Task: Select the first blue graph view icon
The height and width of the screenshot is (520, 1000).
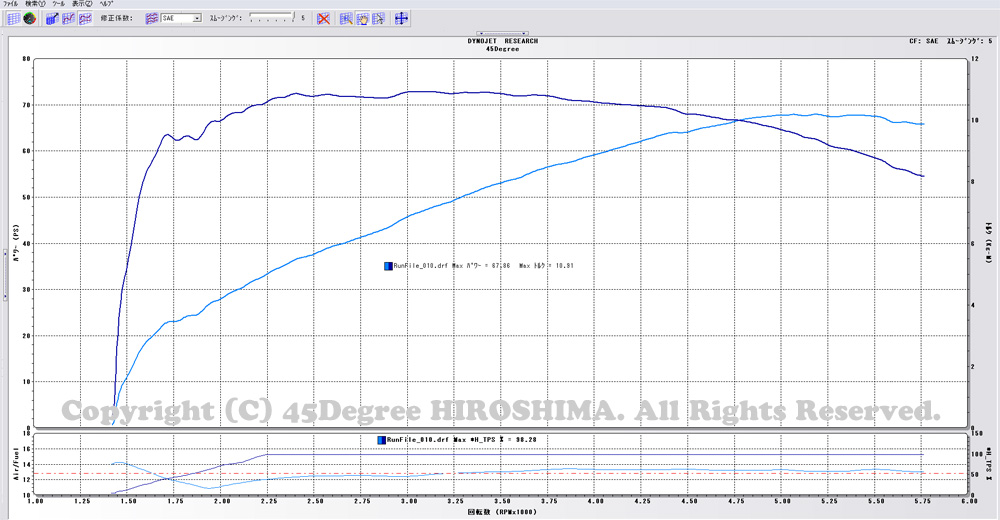Action: click(x=53, y=18)
